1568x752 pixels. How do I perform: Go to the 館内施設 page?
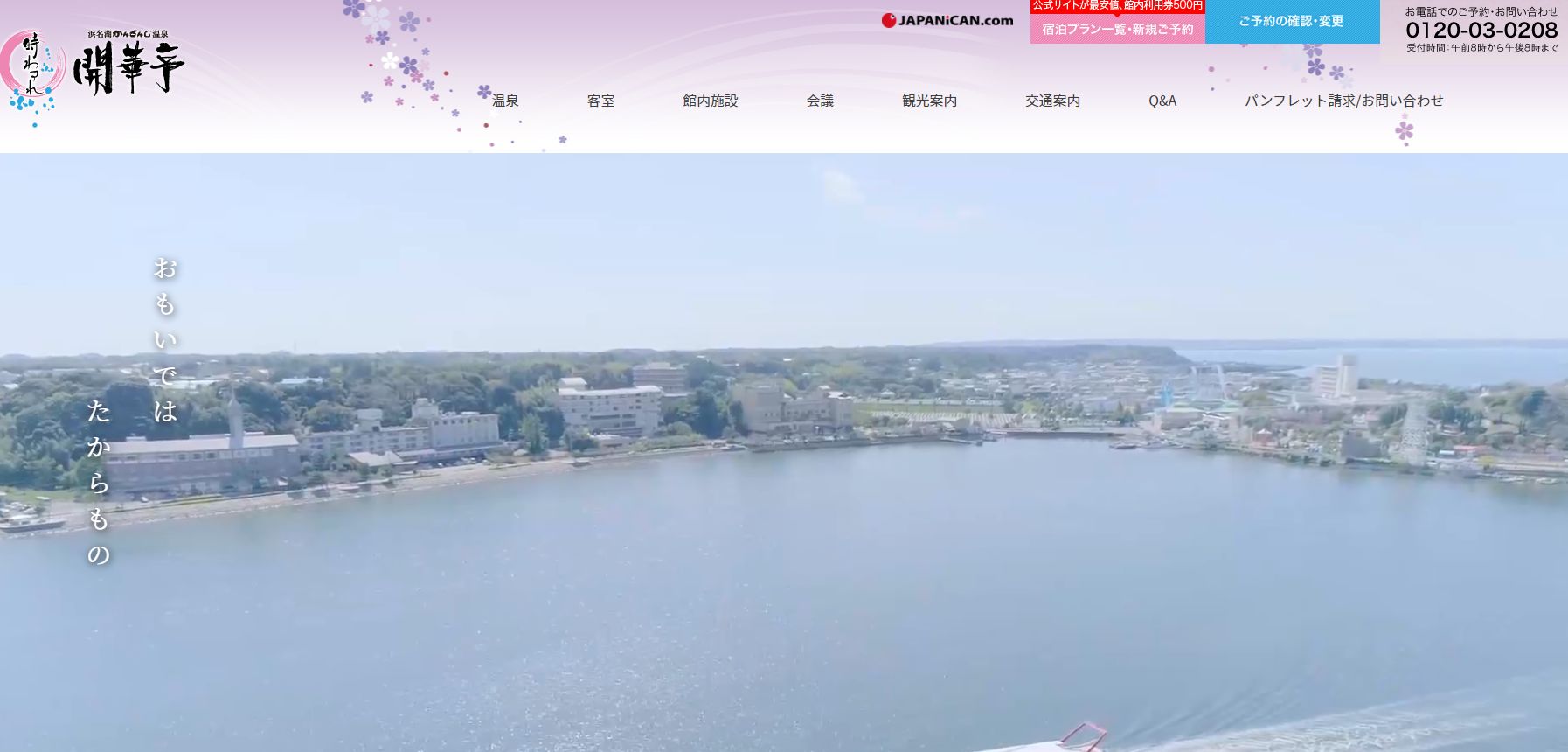tap(710, 101)
